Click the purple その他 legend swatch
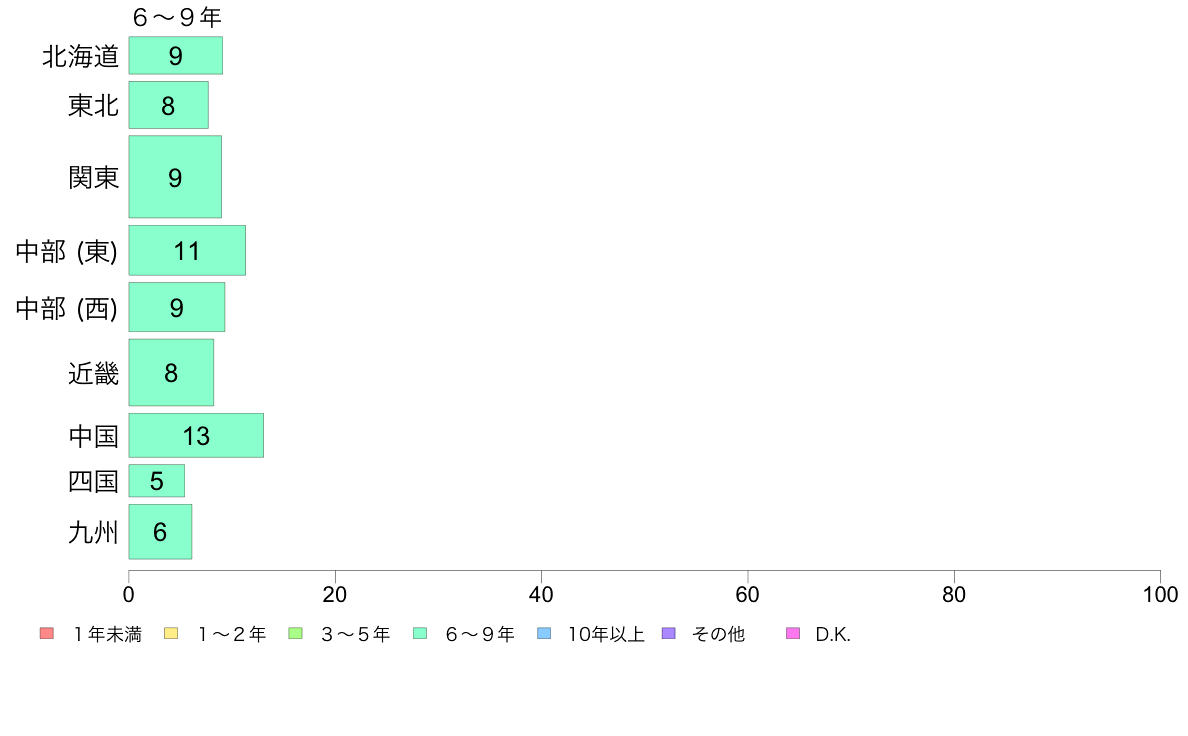 click(668, 634)
